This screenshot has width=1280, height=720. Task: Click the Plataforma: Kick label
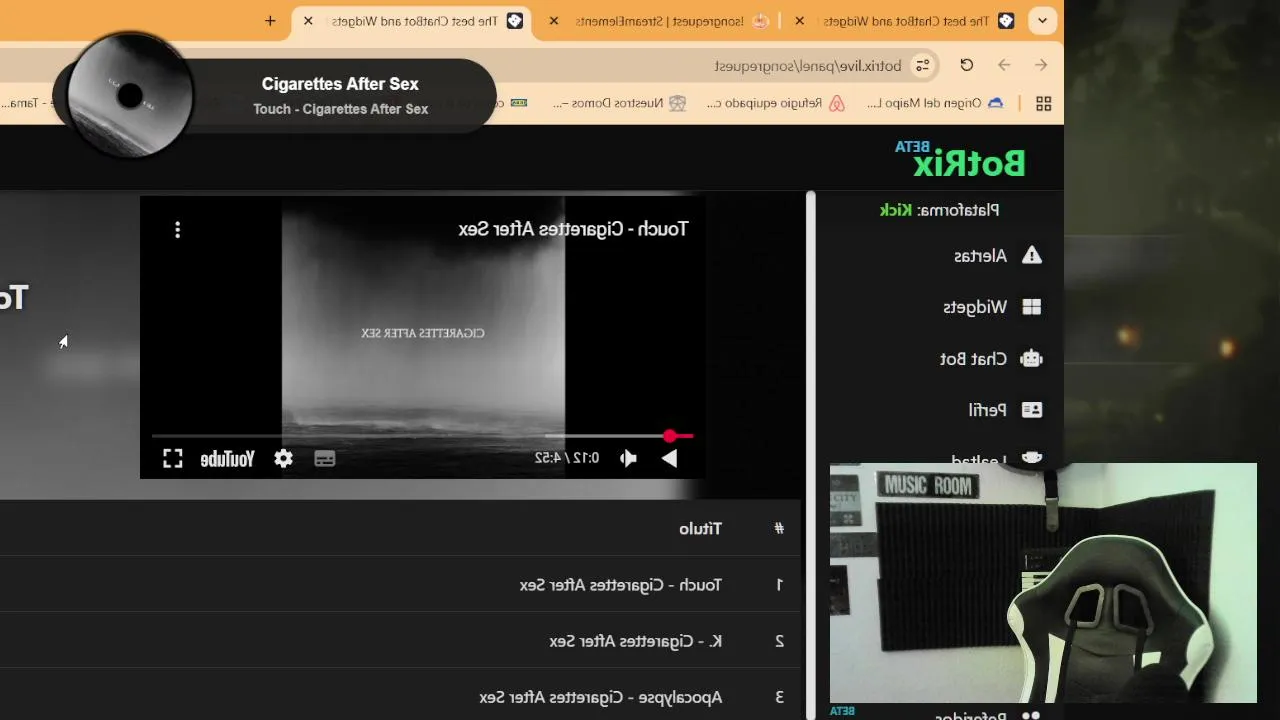click(939, 210)
